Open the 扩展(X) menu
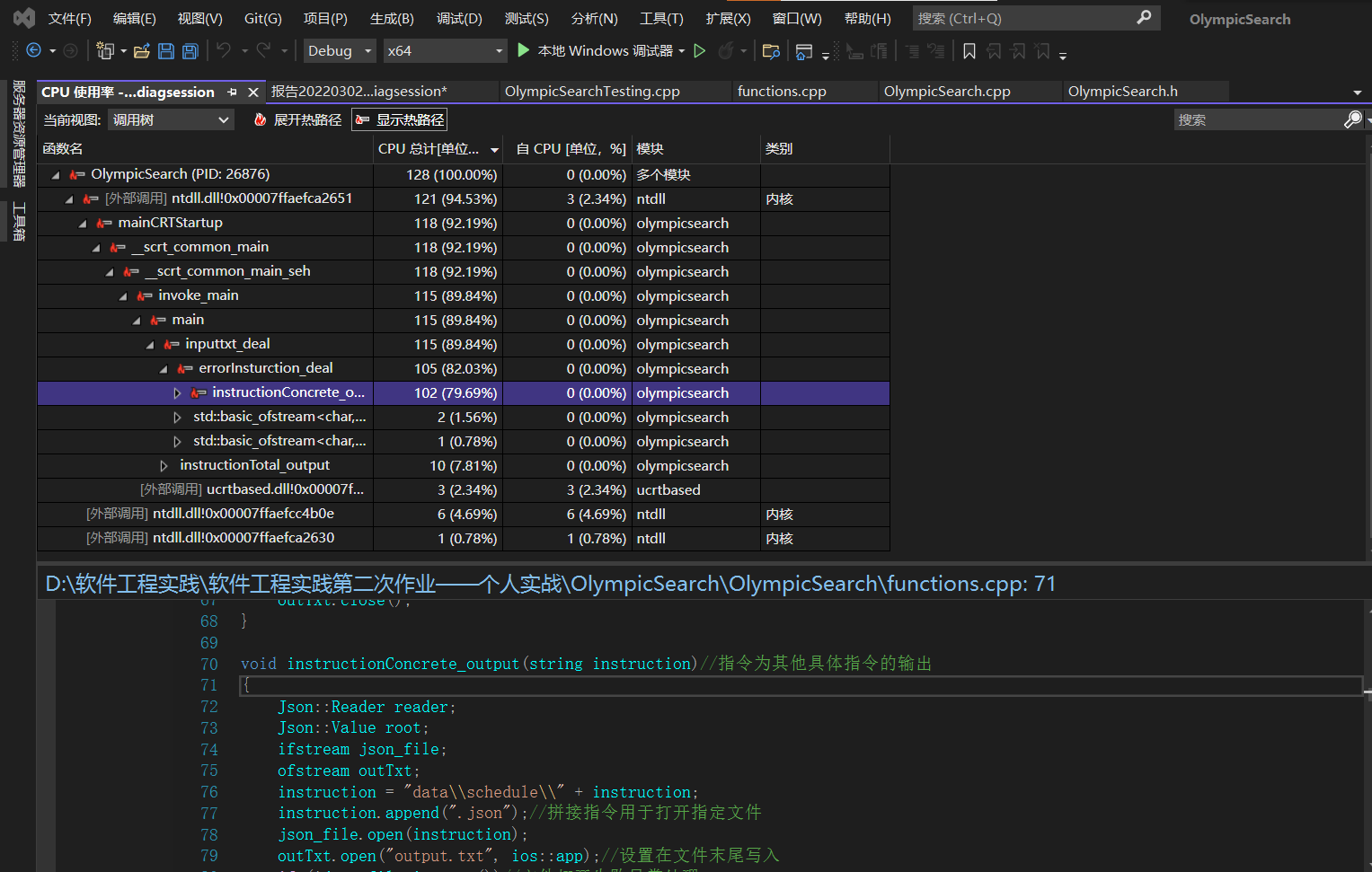Image resolution: width=1372 pixels, height=872 pixels. [x=728, y=18]
